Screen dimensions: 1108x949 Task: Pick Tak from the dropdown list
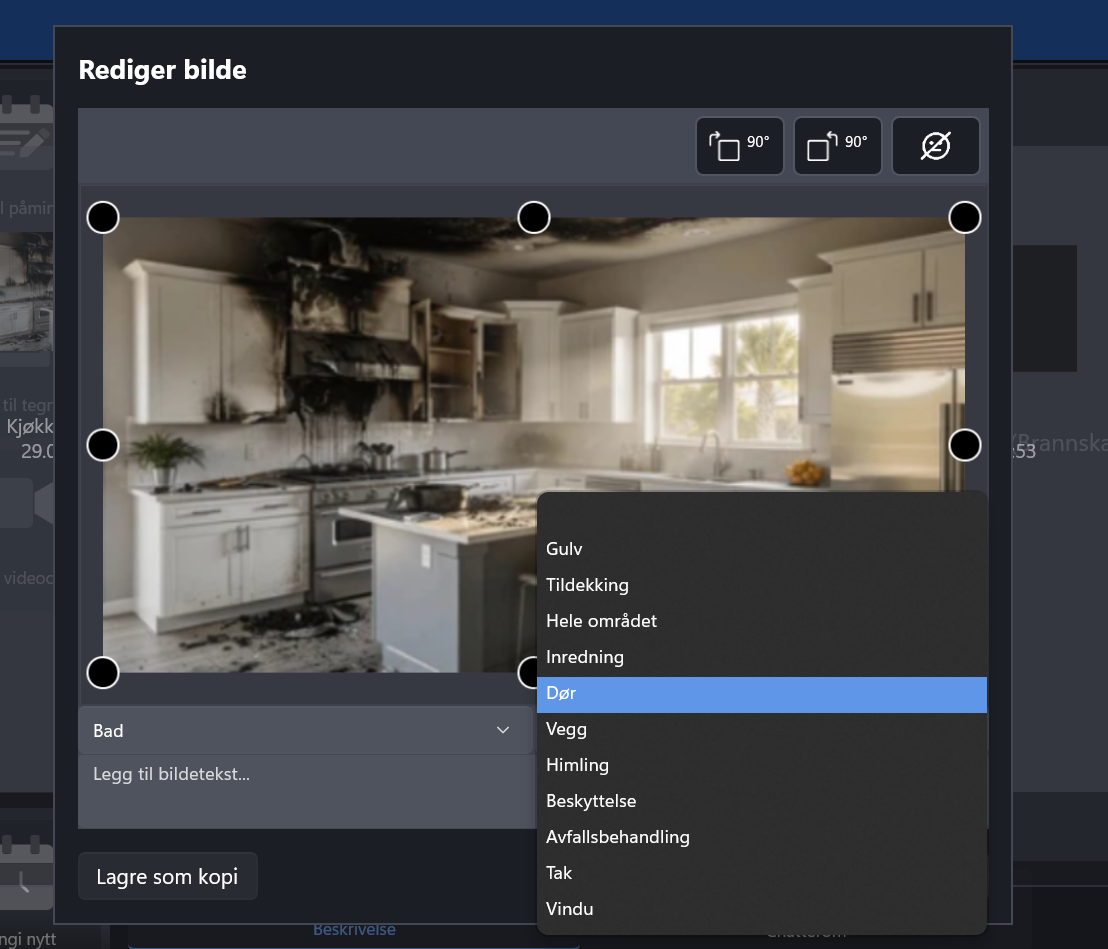click(762, 873)
